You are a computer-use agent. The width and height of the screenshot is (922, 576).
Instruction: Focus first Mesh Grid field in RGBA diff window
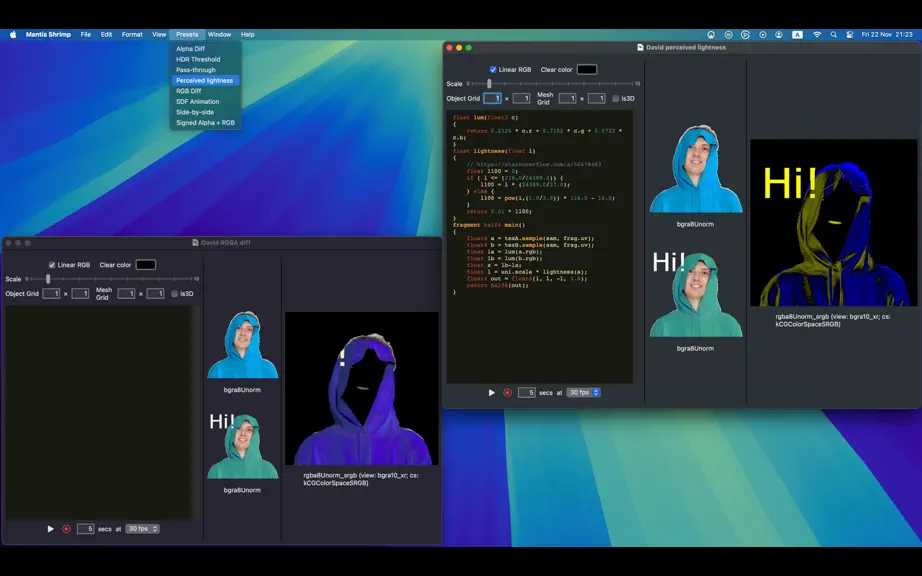click(126, 293)
